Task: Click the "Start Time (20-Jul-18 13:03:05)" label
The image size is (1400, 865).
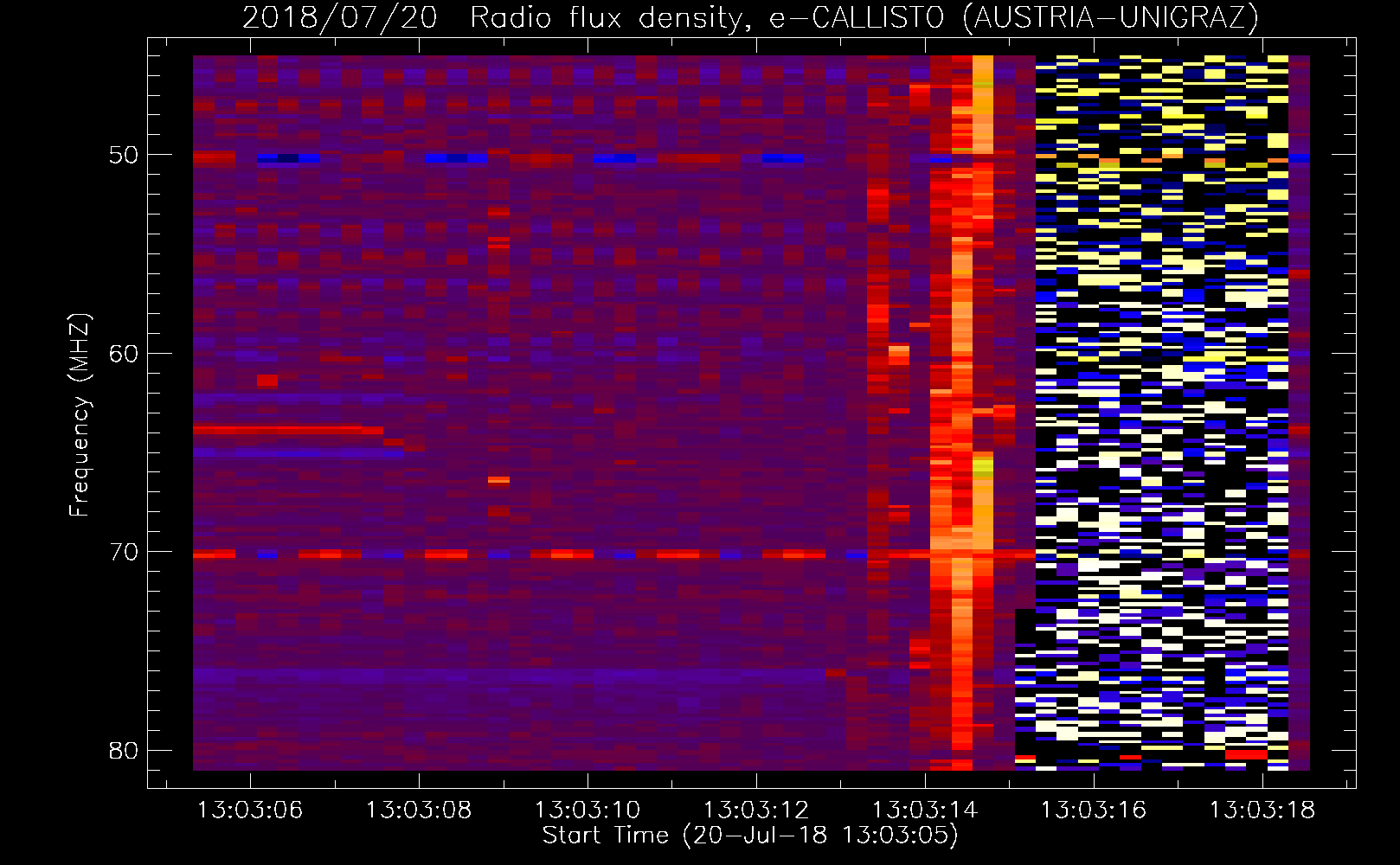Action: point(750,836)
